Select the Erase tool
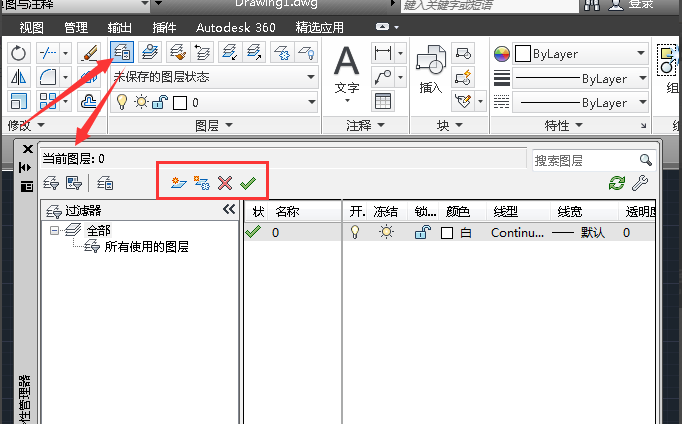Screen dimensions: 682x424 pos(89,53)
